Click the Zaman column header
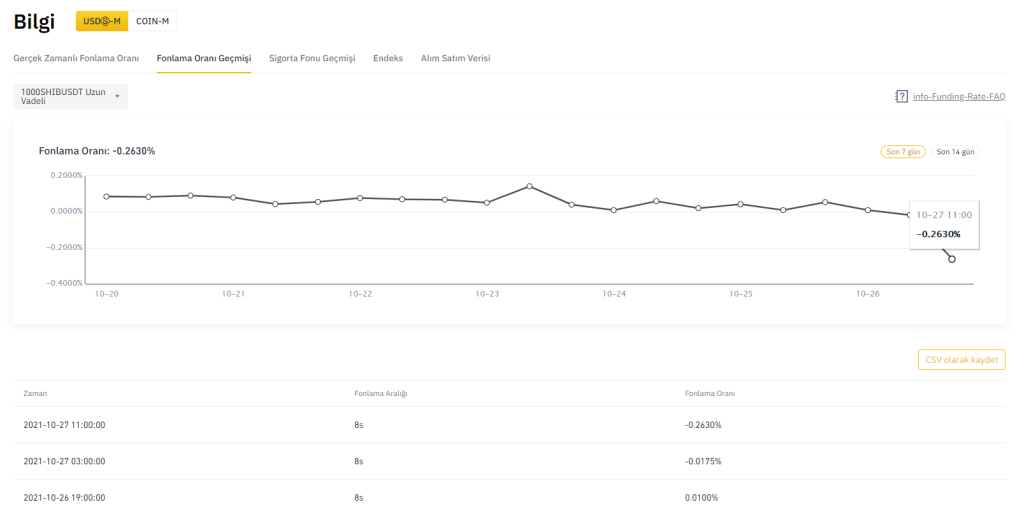Screen dimensions: 1024x514 [35, 393]
